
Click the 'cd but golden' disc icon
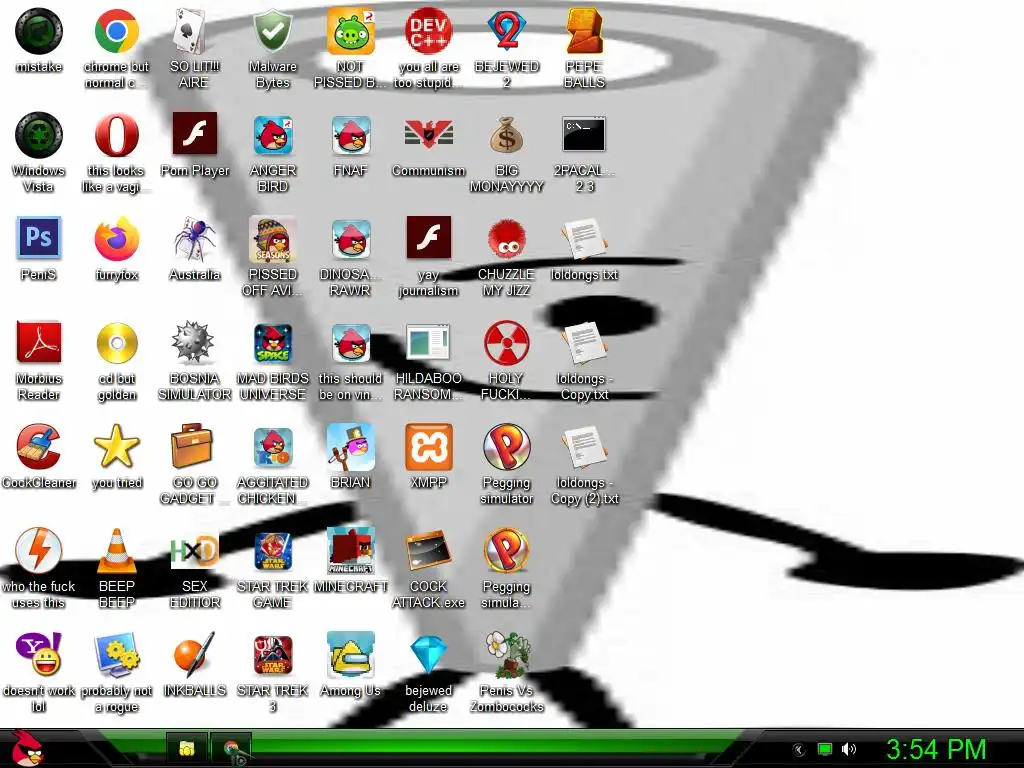point(116,343)
